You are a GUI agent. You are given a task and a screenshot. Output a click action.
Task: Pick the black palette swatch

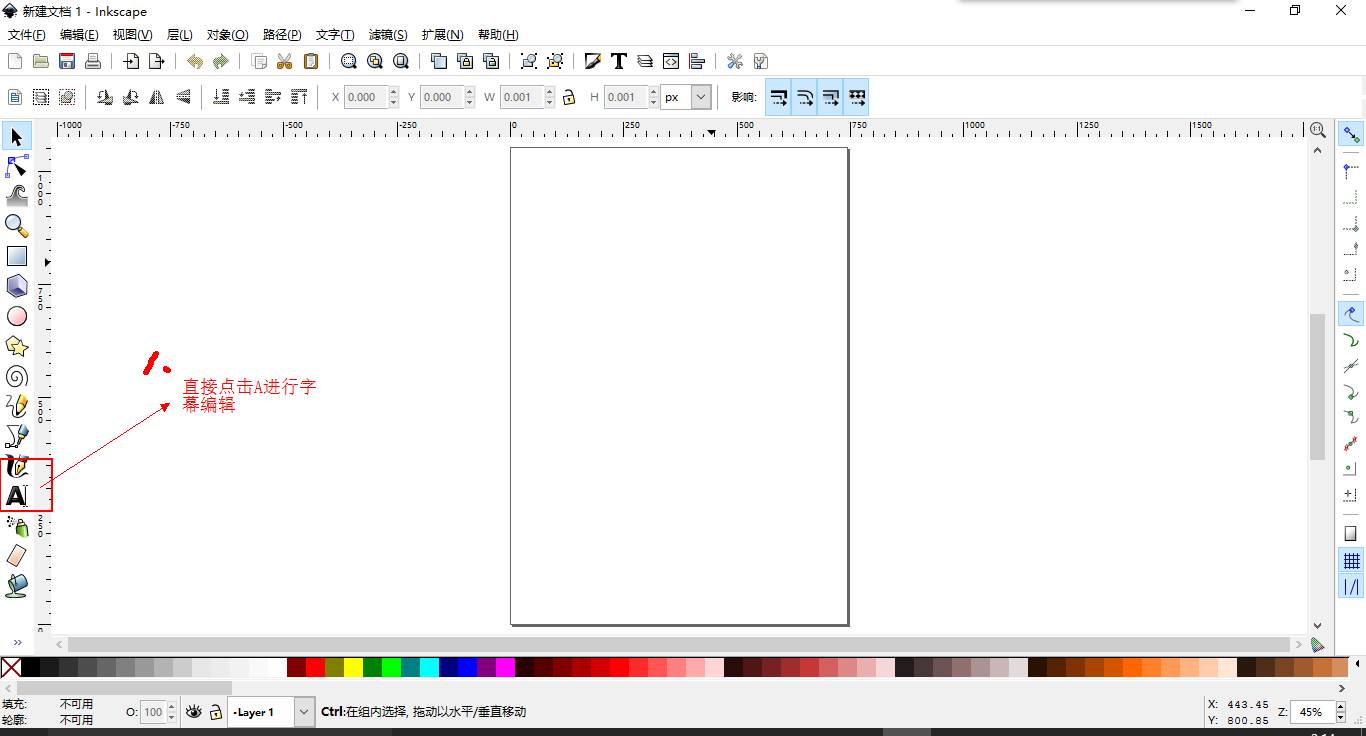pos(30,667)
